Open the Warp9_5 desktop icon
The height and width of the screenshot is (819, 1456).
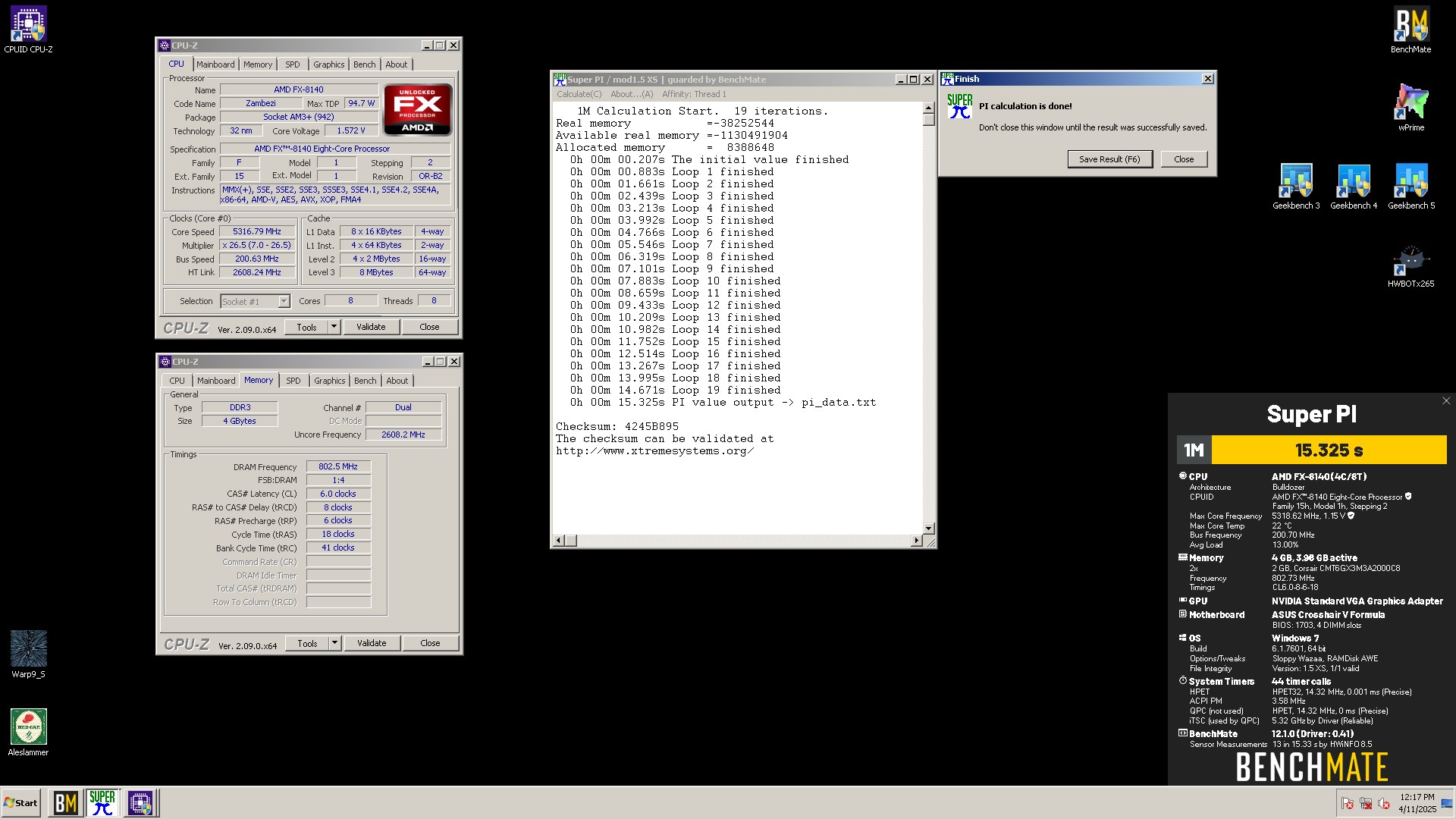tap(28, 654)
